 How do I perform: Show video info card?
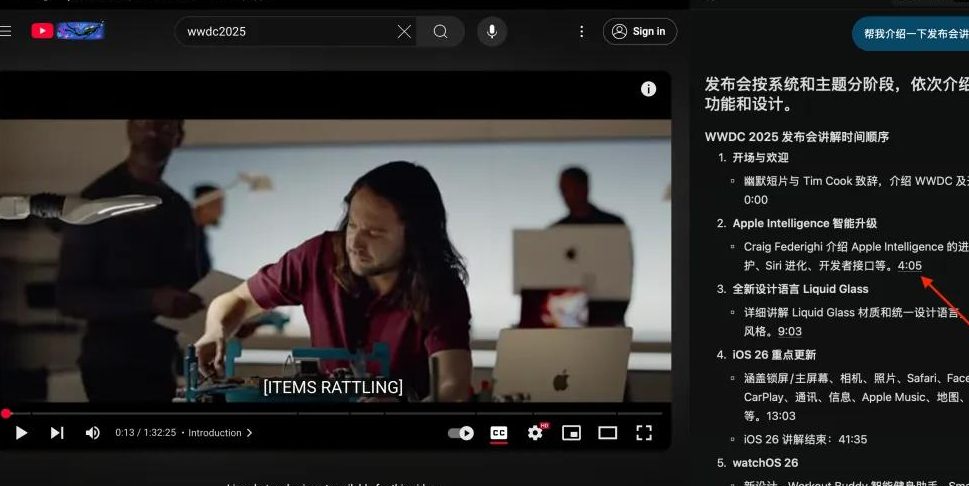648,89
